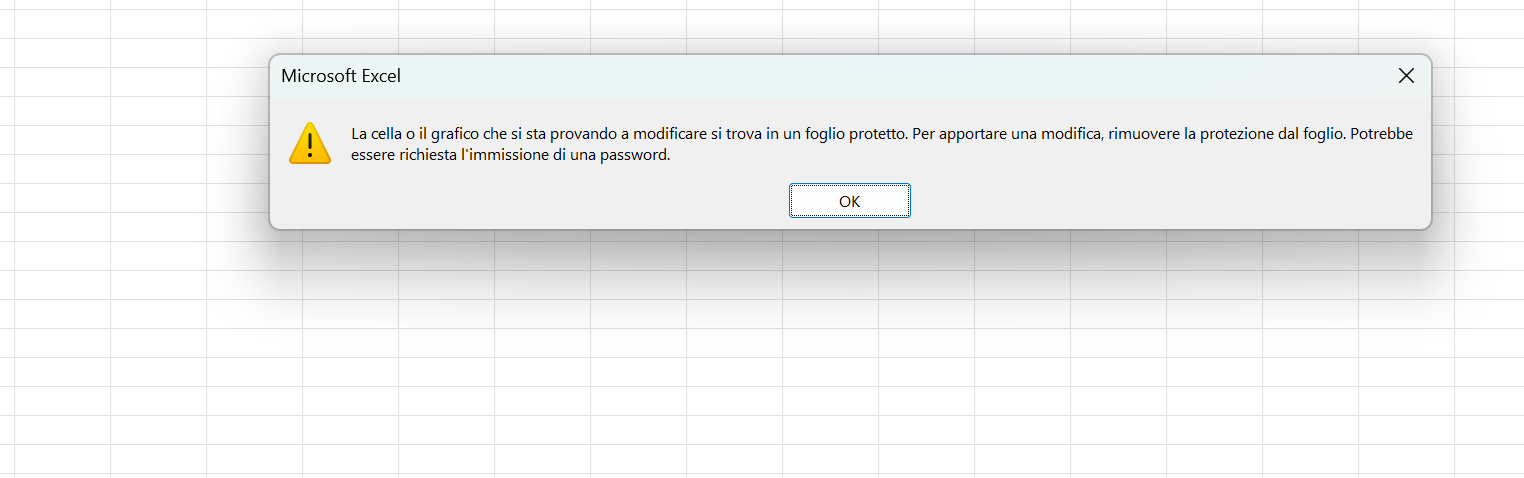The image size is (1524, 478).
Task: Click blank dialog area right of OK
Action: (1170, 200)
